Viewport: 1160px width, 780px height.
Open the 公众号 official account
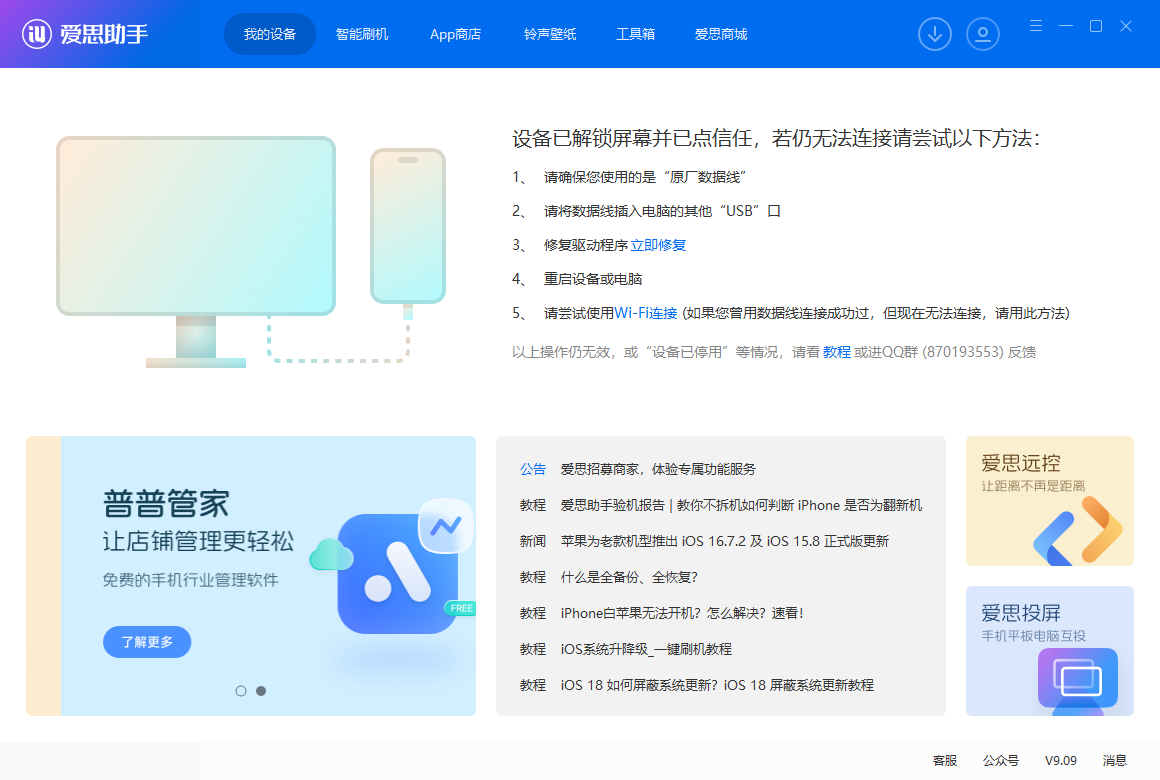[x=1001, y=760]
